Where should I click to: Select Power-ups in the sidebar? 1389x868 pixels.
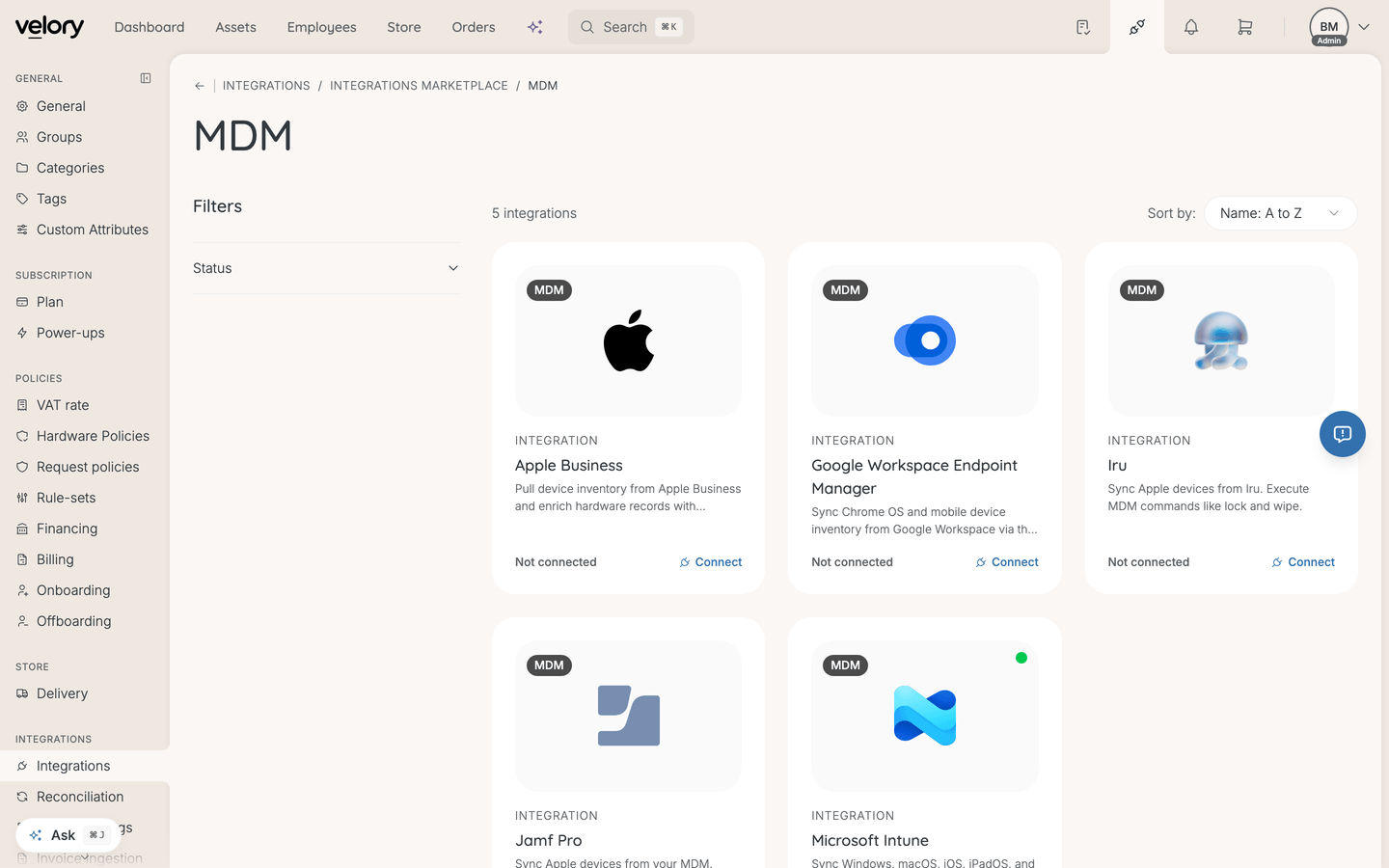click(x=85, y=333)
